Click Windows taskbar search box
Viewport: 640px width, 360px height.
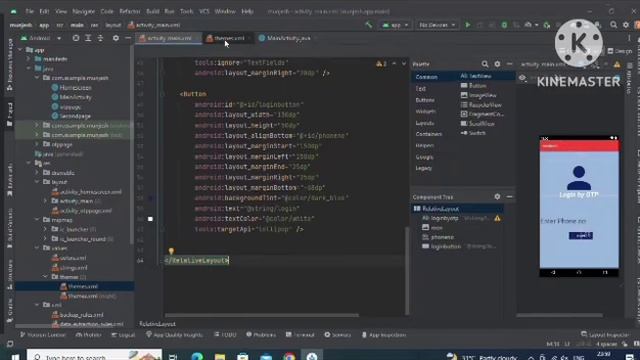click(94, 355)
